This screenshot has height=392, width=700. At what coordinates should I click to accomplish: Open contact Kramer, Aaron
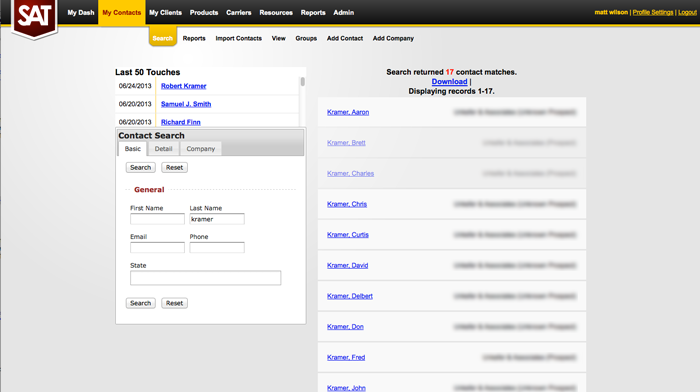348,112
